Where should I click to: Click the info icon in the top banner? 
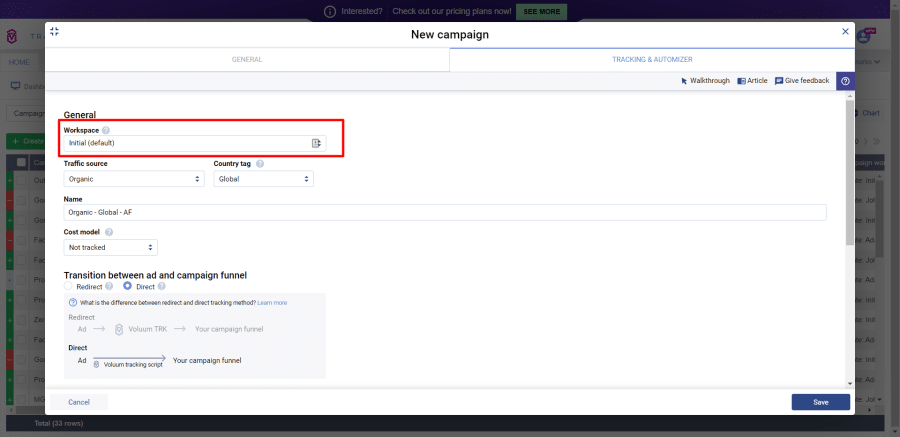(329, 11)
